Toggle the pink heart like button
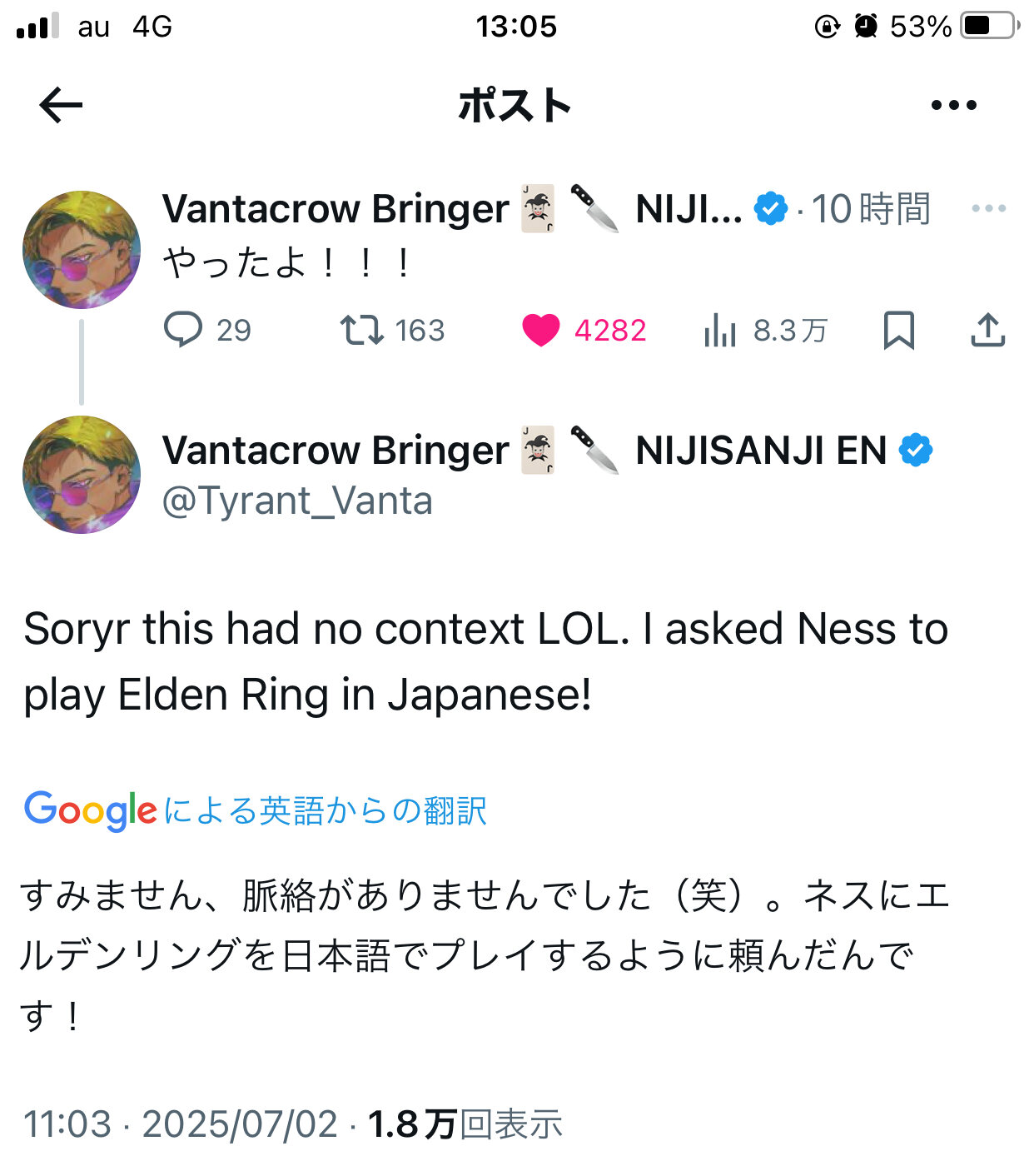Viewport: 1034px width, 1176px height. [541, 330]
